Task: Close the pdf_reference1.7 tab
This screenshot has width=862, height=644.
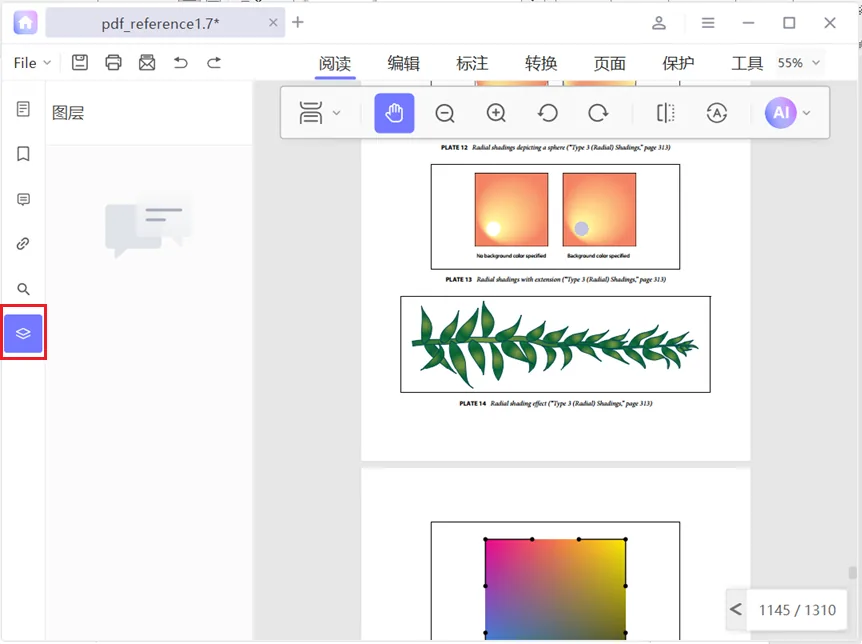Action: (273, 23)
